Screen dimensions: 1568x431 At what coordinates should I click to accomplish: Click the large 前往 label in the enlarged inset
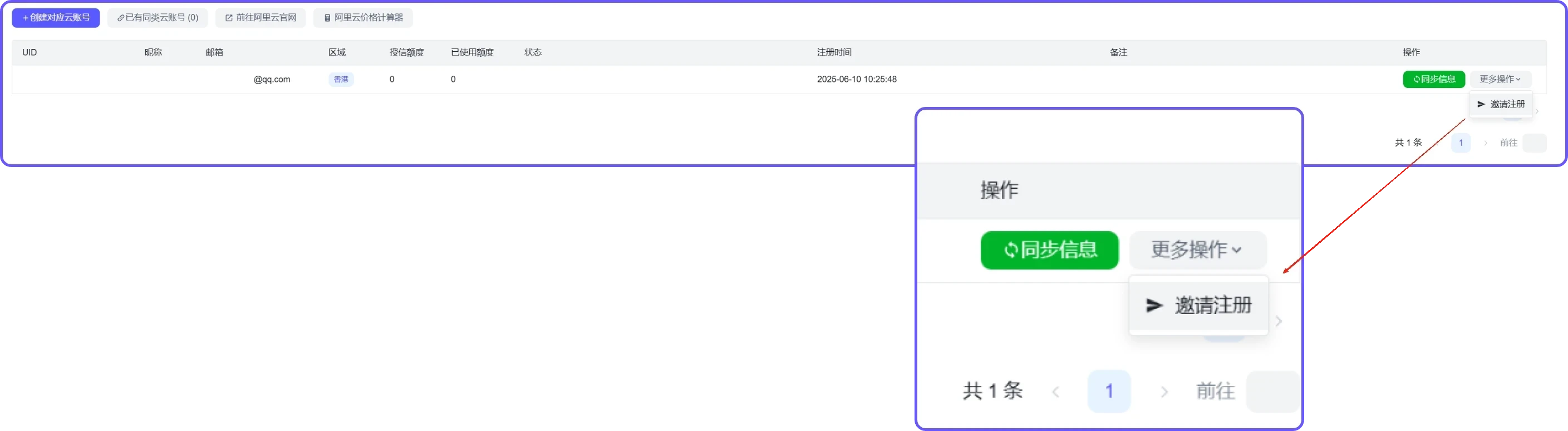(1216, 391)
